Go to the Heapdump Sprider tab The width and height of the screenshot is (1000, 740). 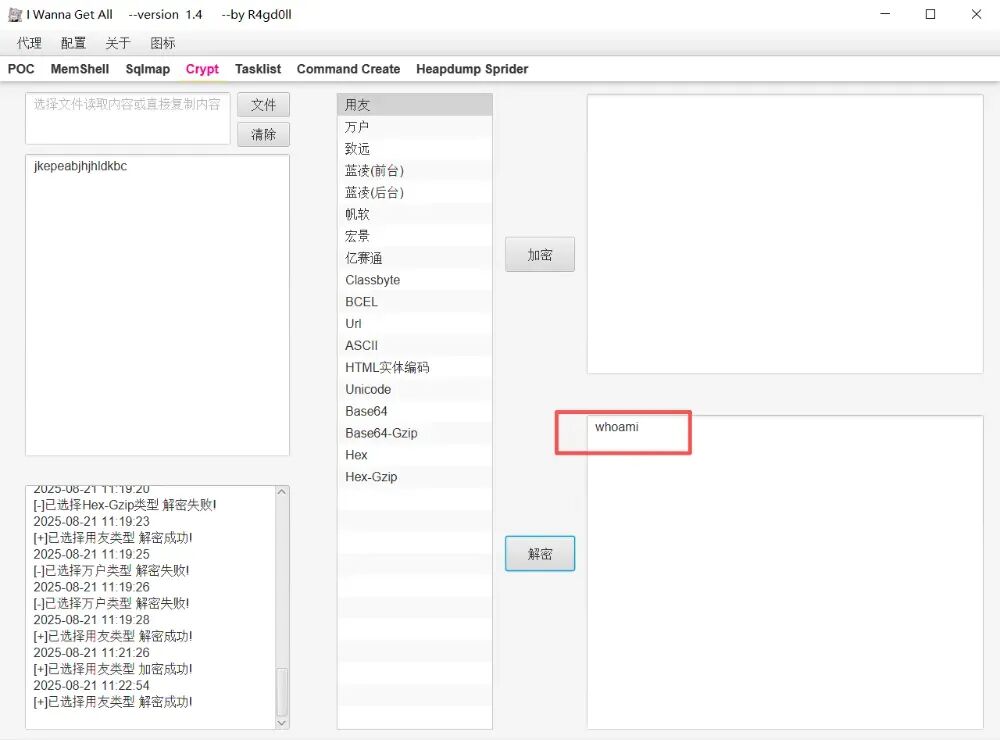472,69
